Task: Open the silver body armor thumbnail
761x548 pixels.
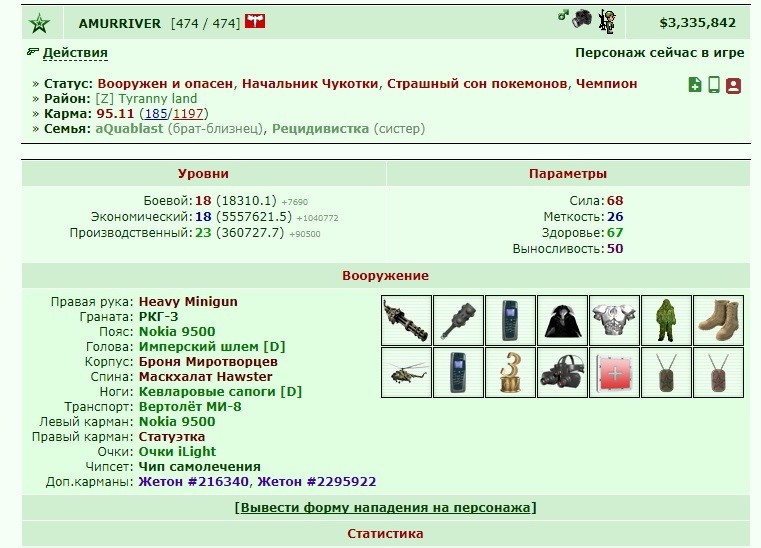Action: tap(614, 320)
